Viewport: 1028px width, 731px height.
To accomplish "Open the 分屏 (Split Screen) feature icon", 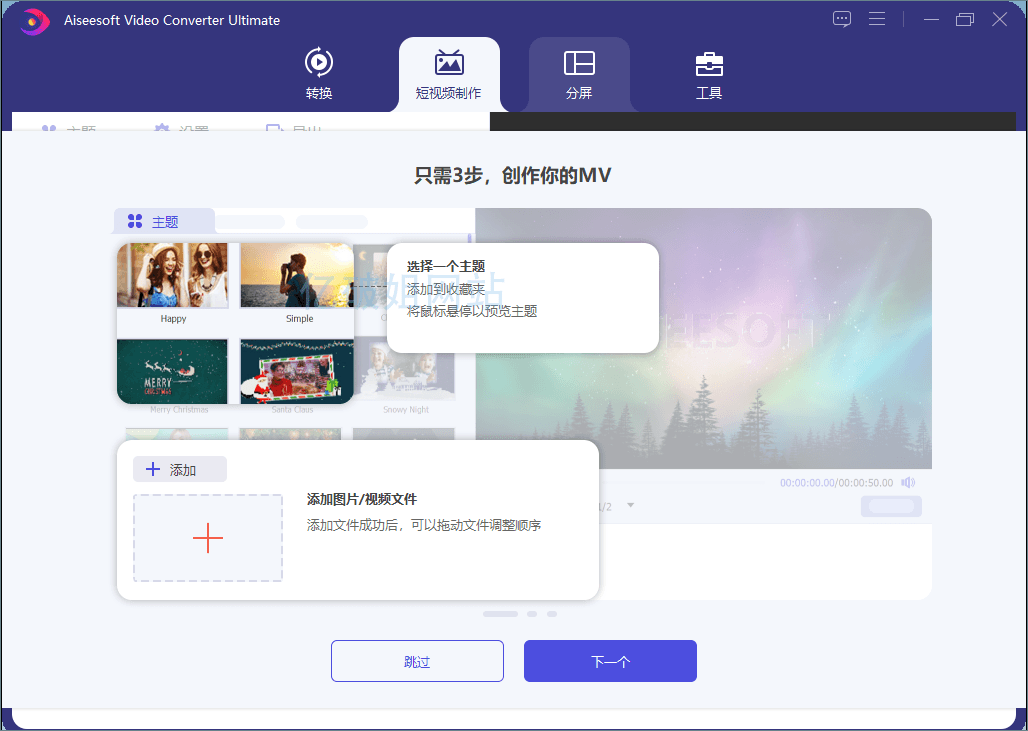I will click(x=579, y=62).
